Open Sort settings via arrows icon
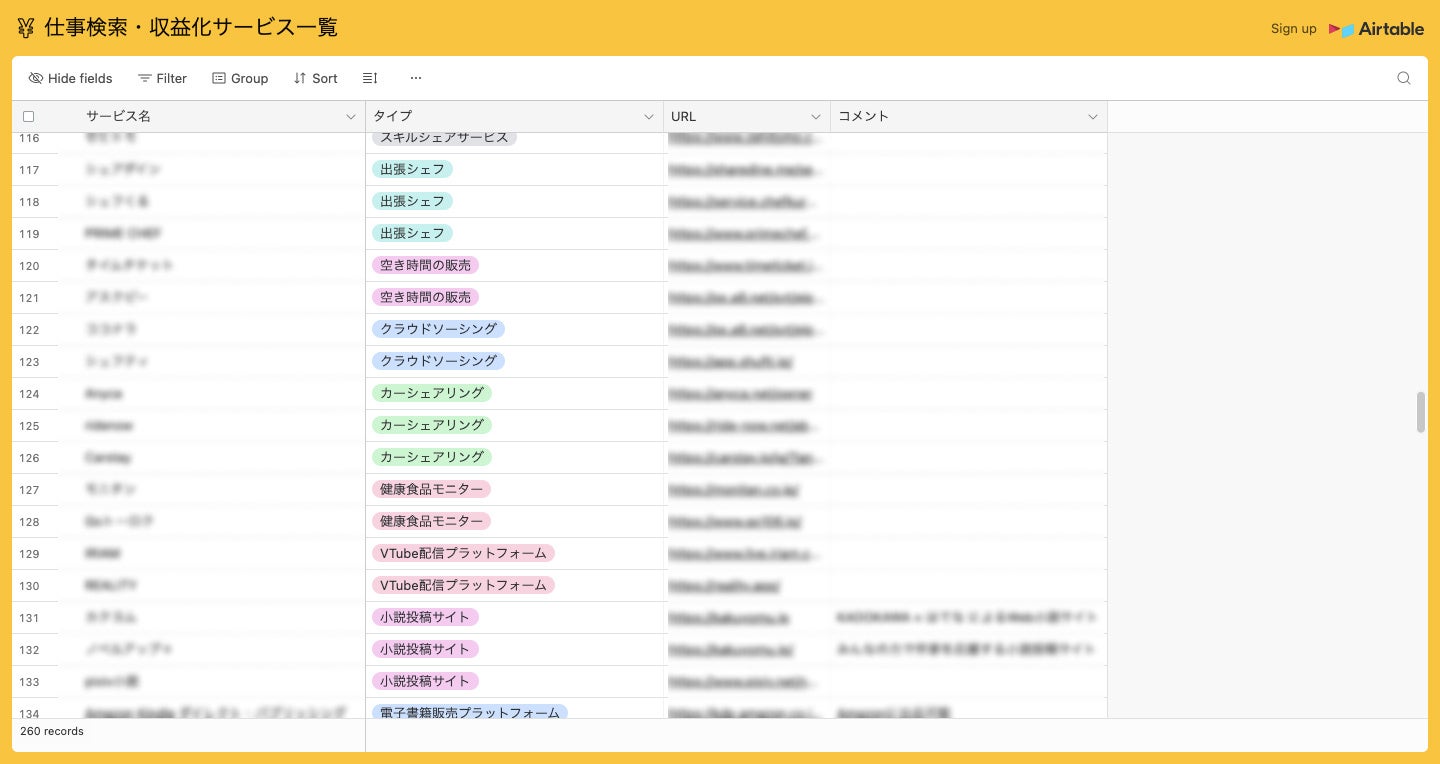The height and width of the screenshot is (764, 1440). click(300, 78)
